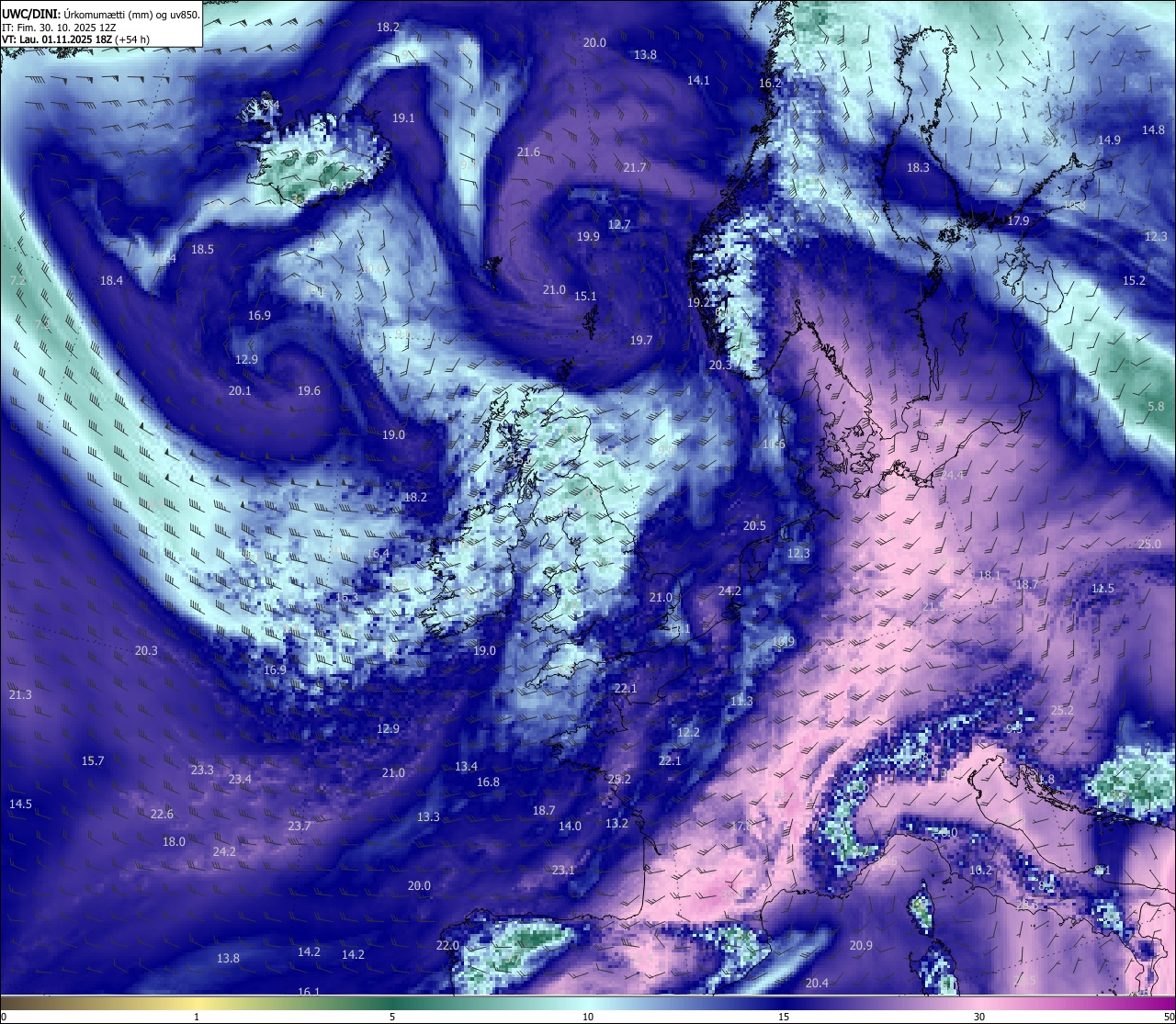Select the 13.4 value label
The image size is (1176, 1024).
pyautogui.click(x=466, y=767)
